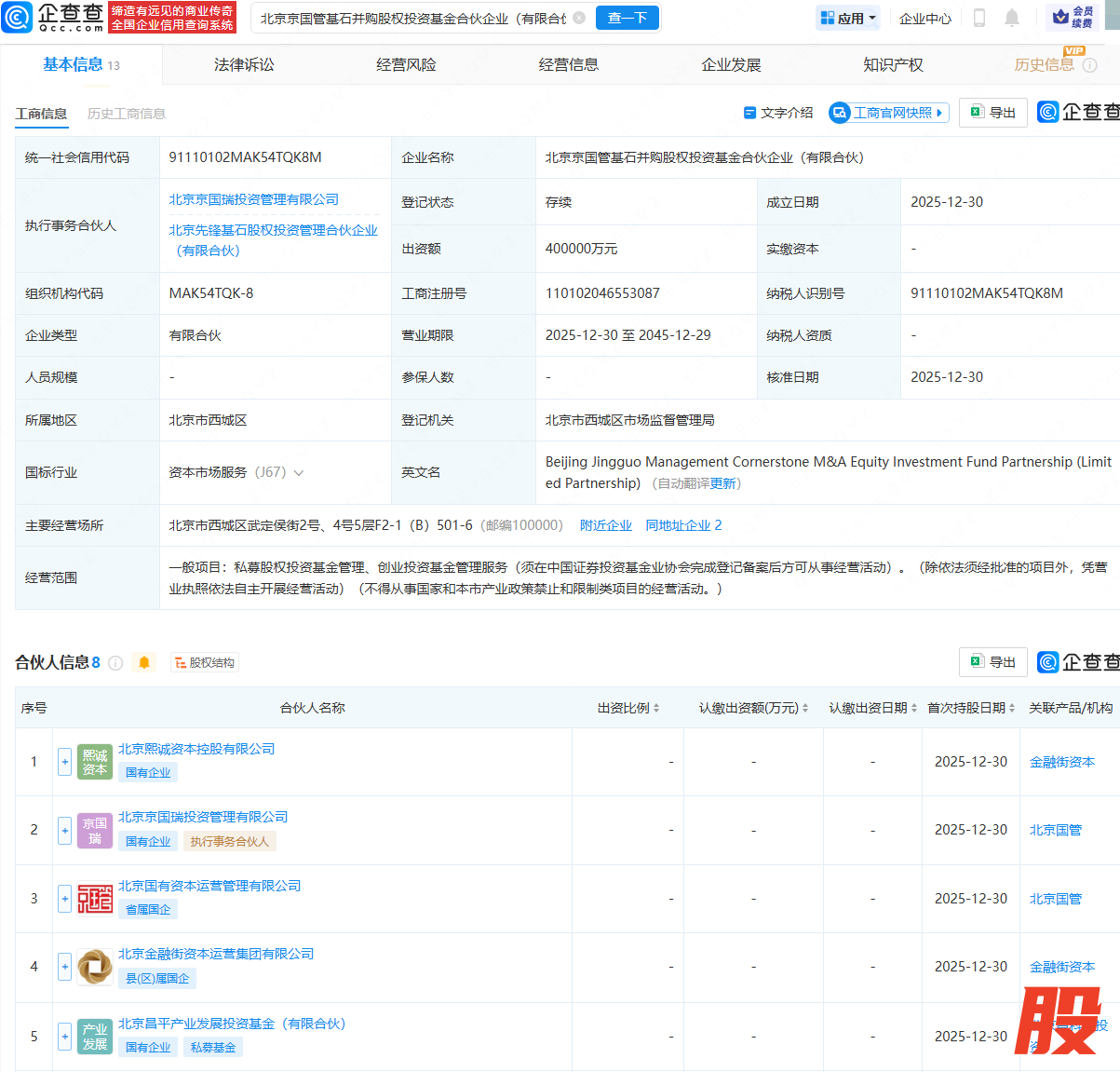Image resolution: width=1120 pixels, height=1072 pixels.
Task: Expand row 1 北京熙诚资本 plus toggle
Action: pyautogui.click(x=64, y=761)
